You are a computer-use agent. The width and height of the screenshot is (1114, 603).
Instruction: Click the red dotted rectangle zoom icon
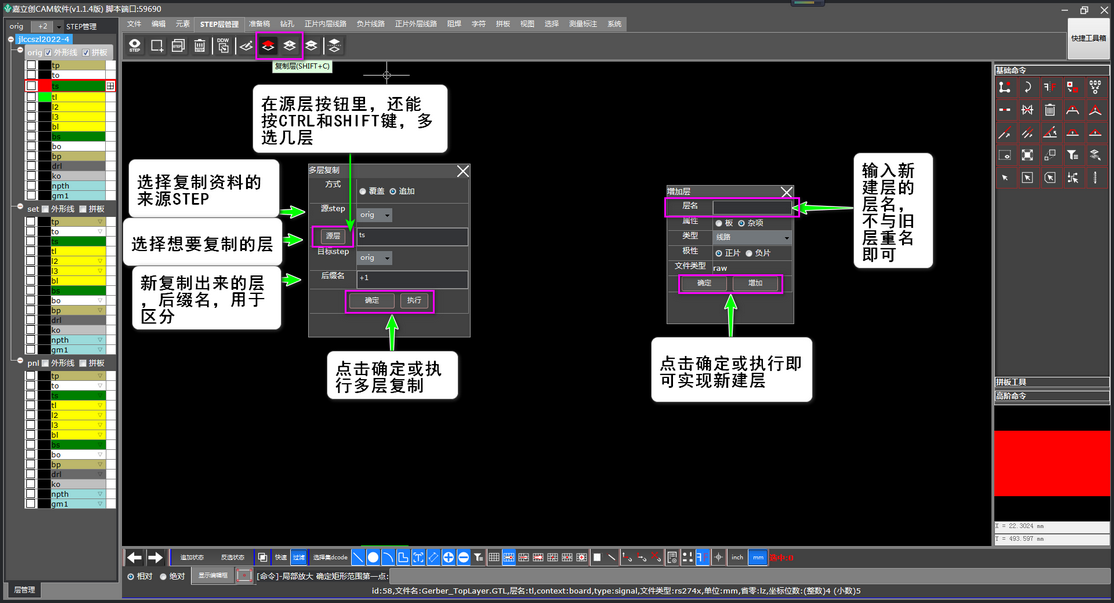[x=244, y=575]
